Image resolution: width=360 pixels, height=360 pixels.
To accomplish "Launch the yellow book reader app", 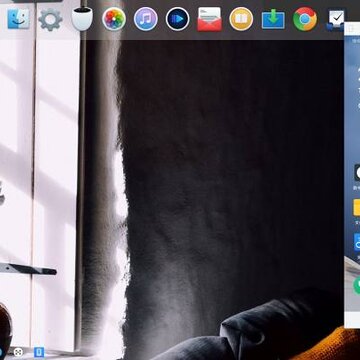I will tap(241, 19).
